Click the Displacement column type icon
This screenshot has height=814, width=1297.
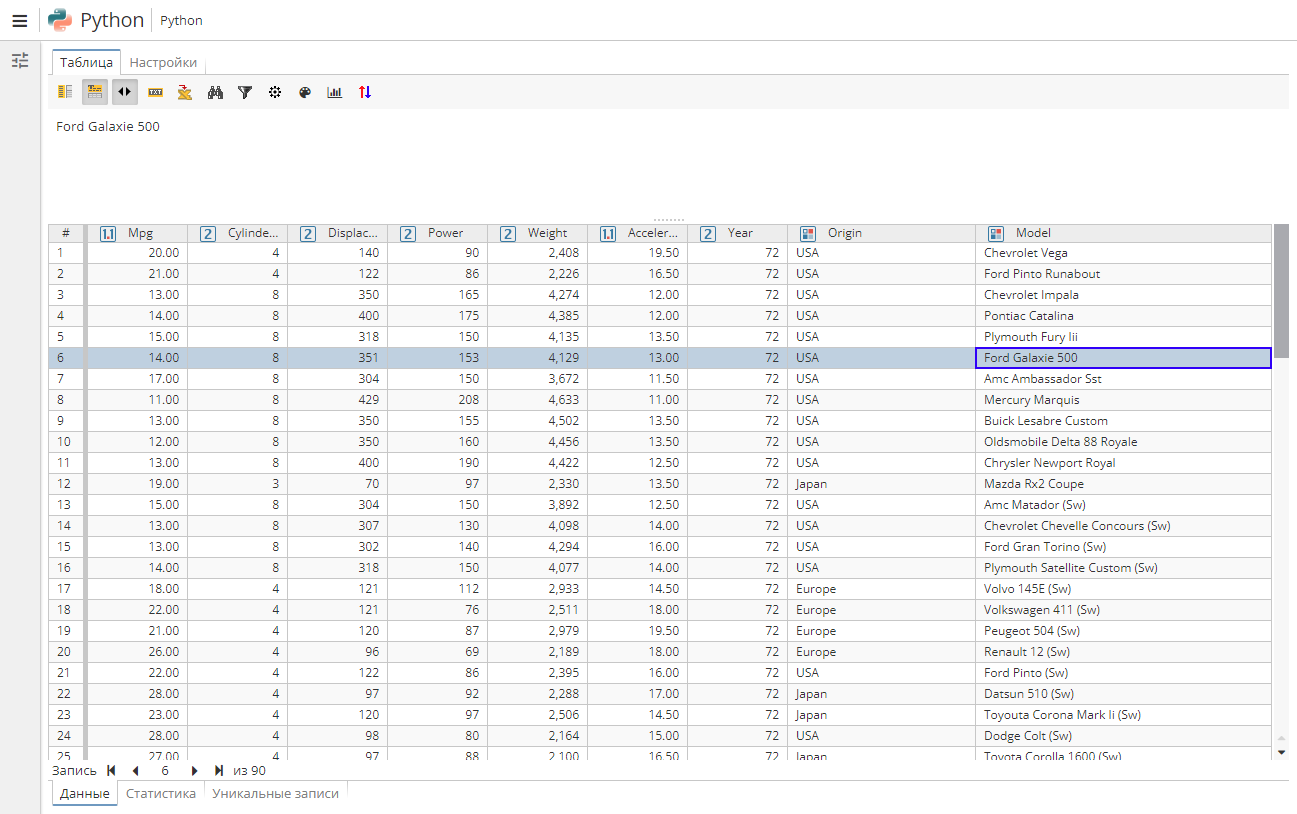click(308, 234)
